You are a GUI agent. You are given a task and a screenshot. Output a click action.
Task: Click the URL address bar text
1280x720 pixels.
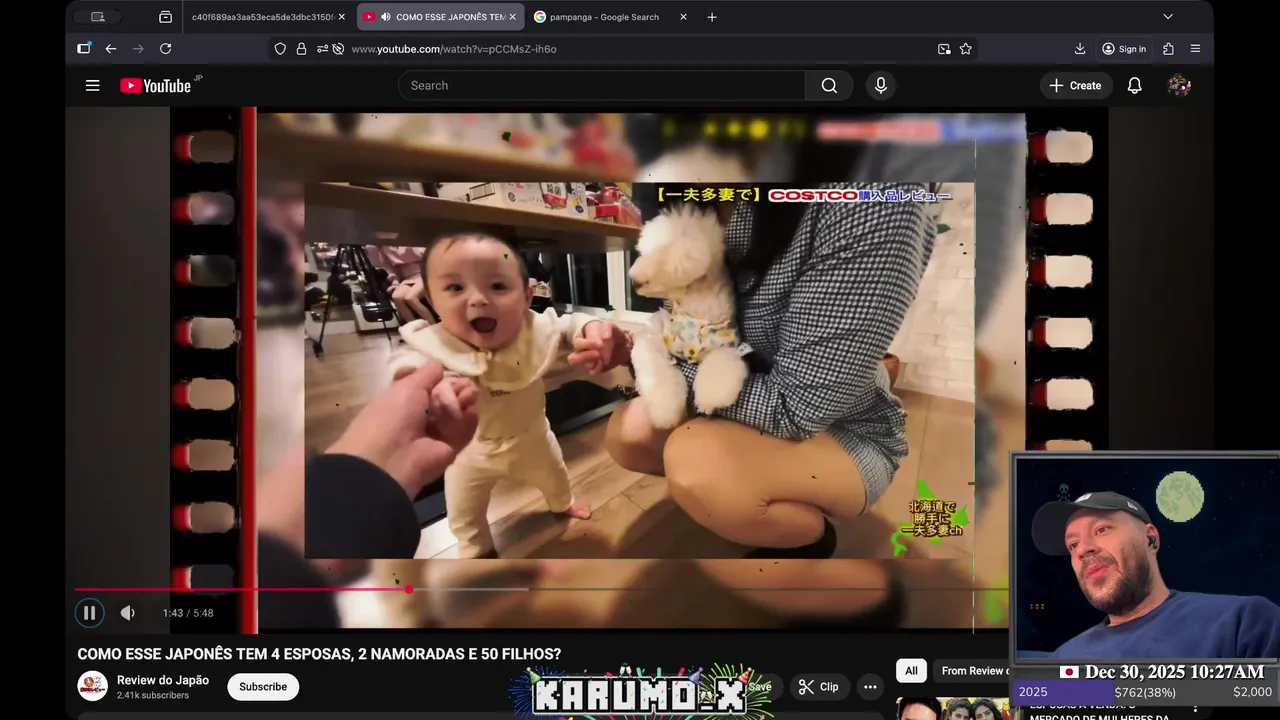tap(454, 49)
